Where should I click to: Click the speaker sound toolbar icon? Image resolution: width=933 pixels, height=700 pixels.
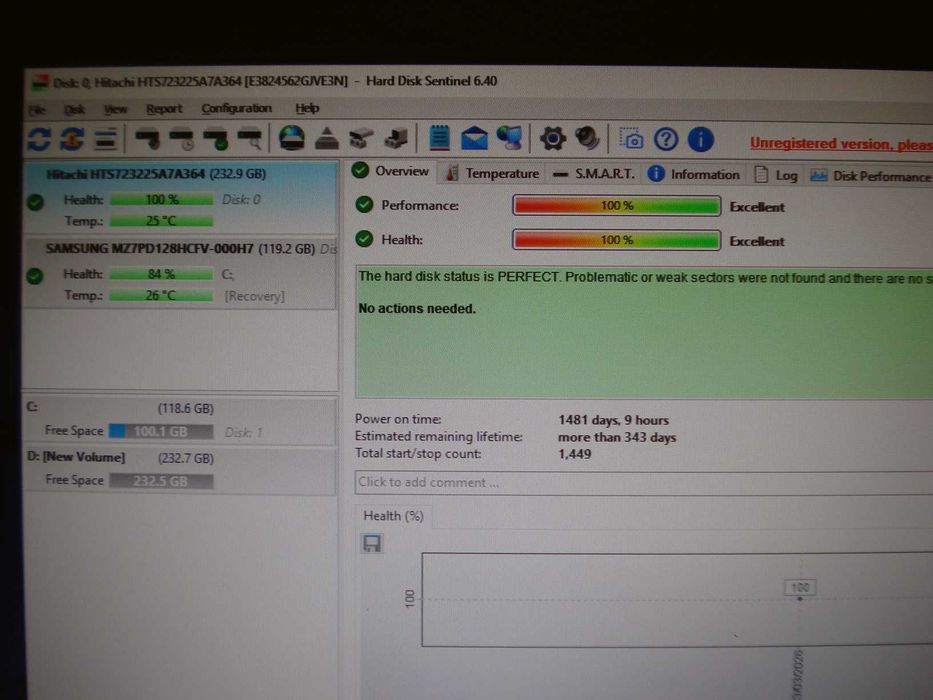[587, 138]
